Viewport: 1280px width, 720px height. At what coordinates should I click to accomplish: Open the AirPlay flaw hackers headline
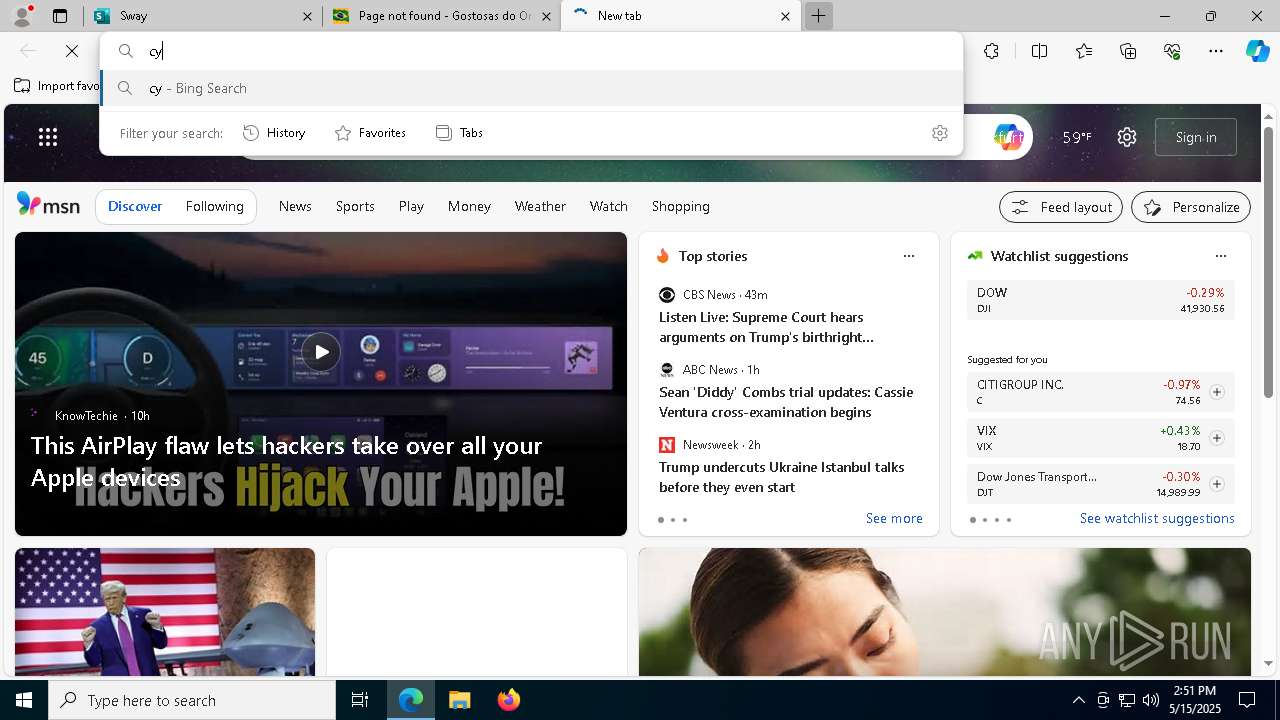tap(286, 461)
